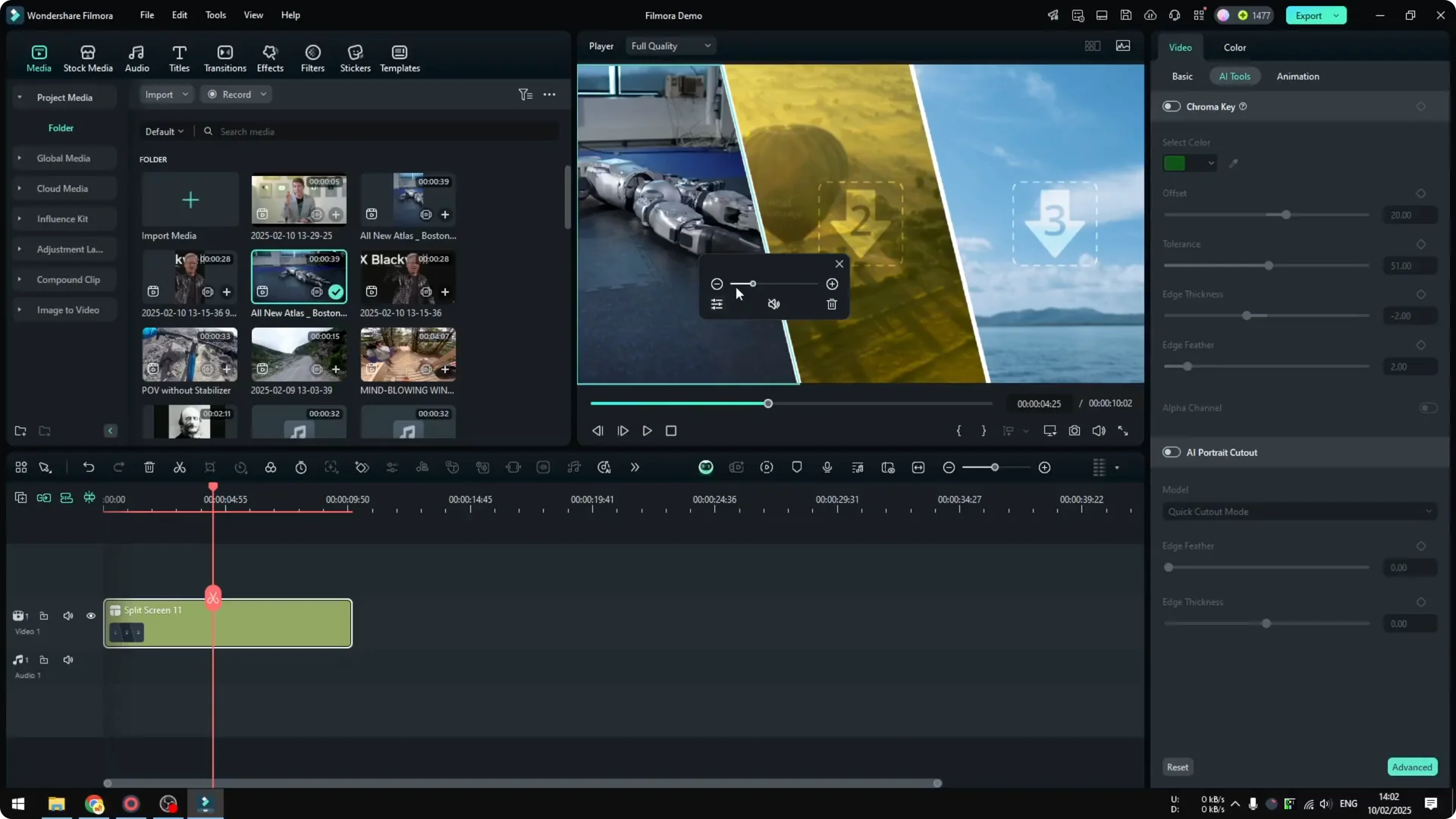Open the Effects panel

[x=270, y=58]
